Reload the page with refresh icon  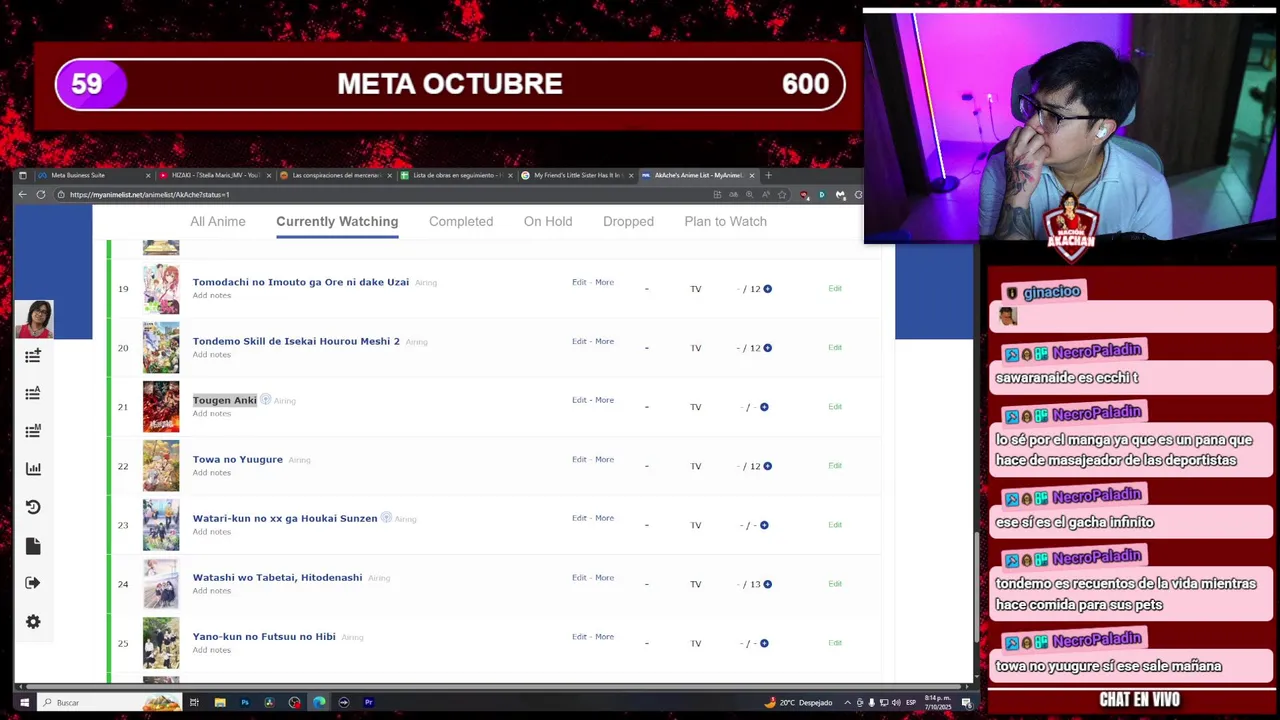(x=41, y=194)
